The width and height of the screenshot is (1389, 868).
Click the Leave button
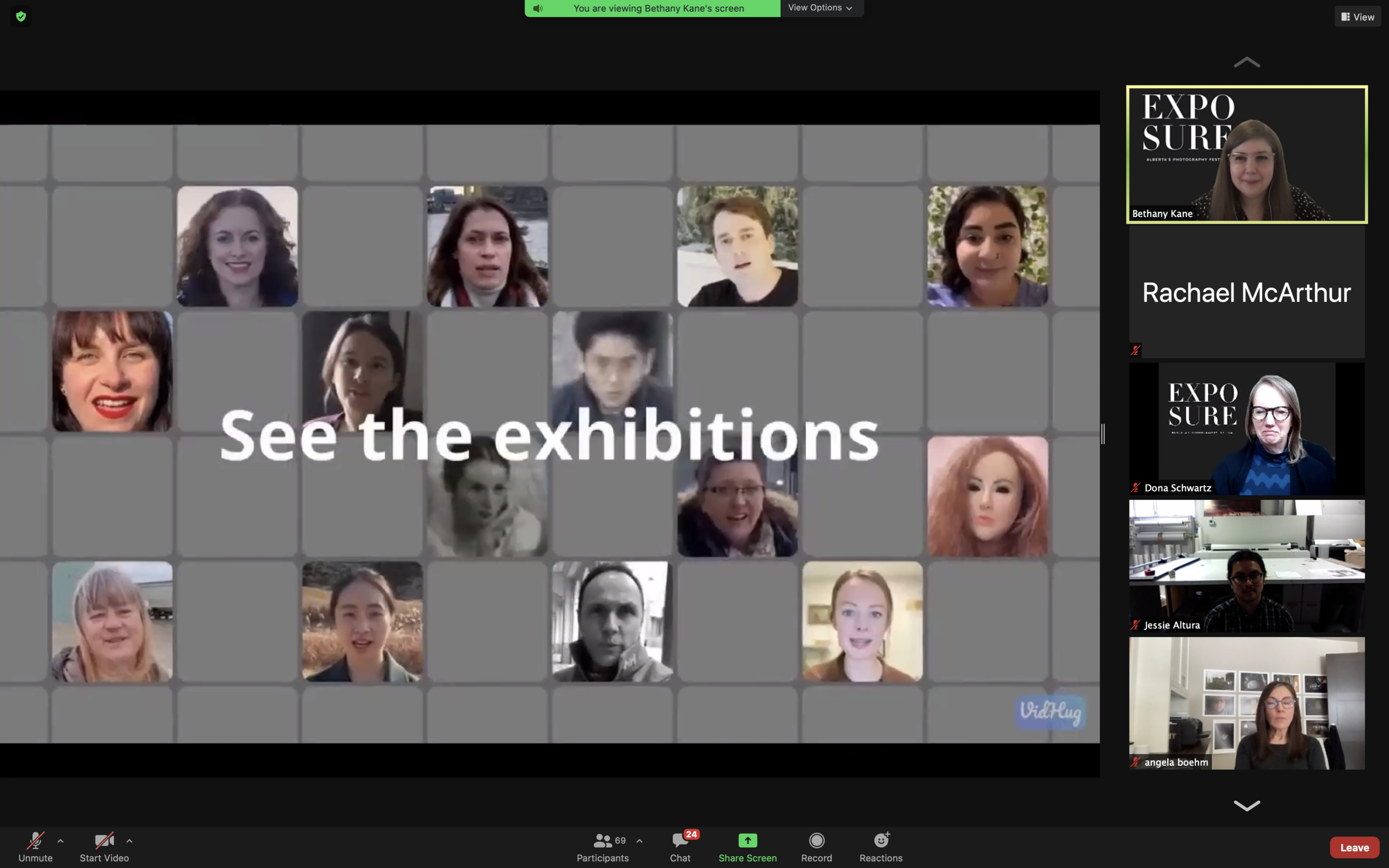[1353, 847]
